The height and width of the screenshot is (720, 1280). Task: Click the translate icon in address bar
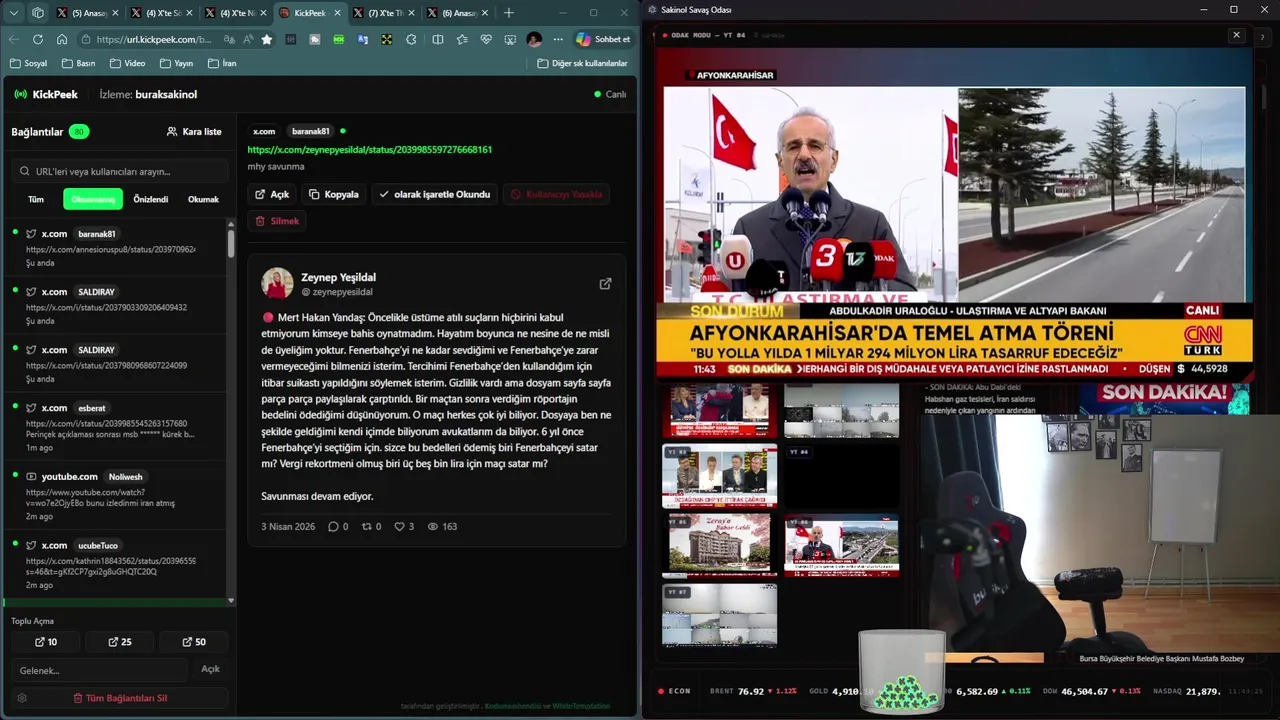[x=230, y=39]
